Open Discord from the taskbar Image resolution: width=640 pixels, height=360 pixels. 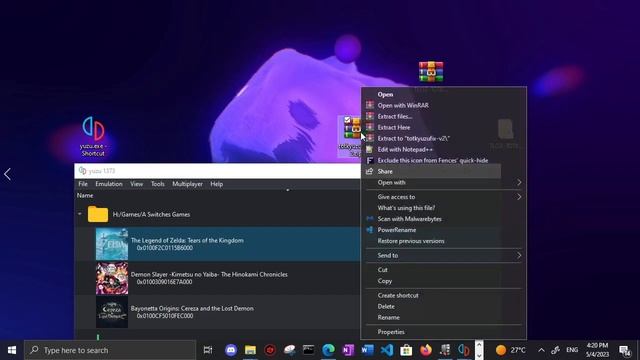click(x=231, y=350)
